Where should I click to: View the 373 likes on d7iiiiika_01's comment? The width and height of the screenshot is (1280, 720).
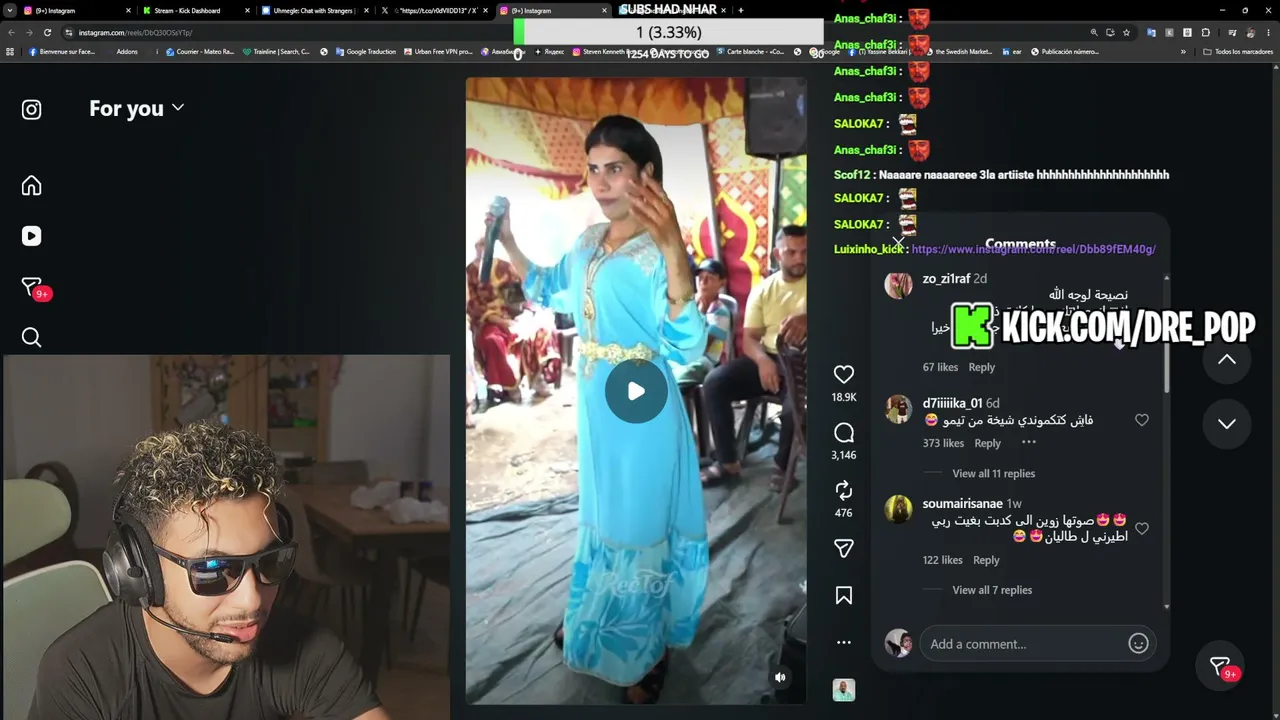[x=943, y=443]
